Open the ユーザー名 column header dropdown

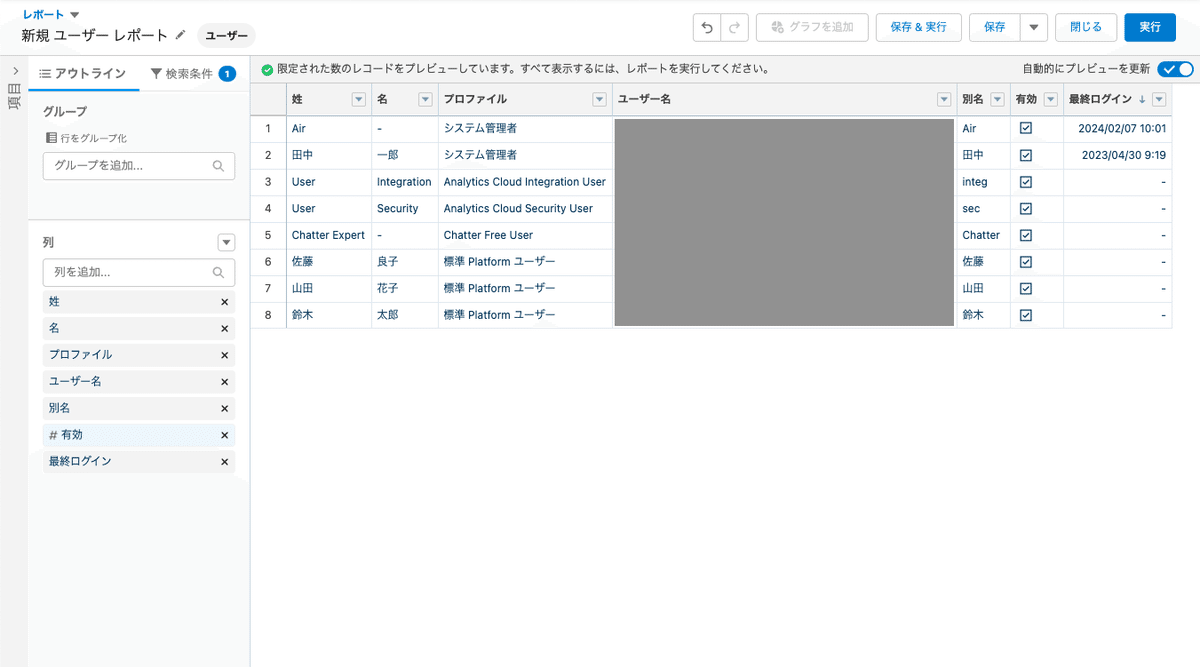(944, 100)
